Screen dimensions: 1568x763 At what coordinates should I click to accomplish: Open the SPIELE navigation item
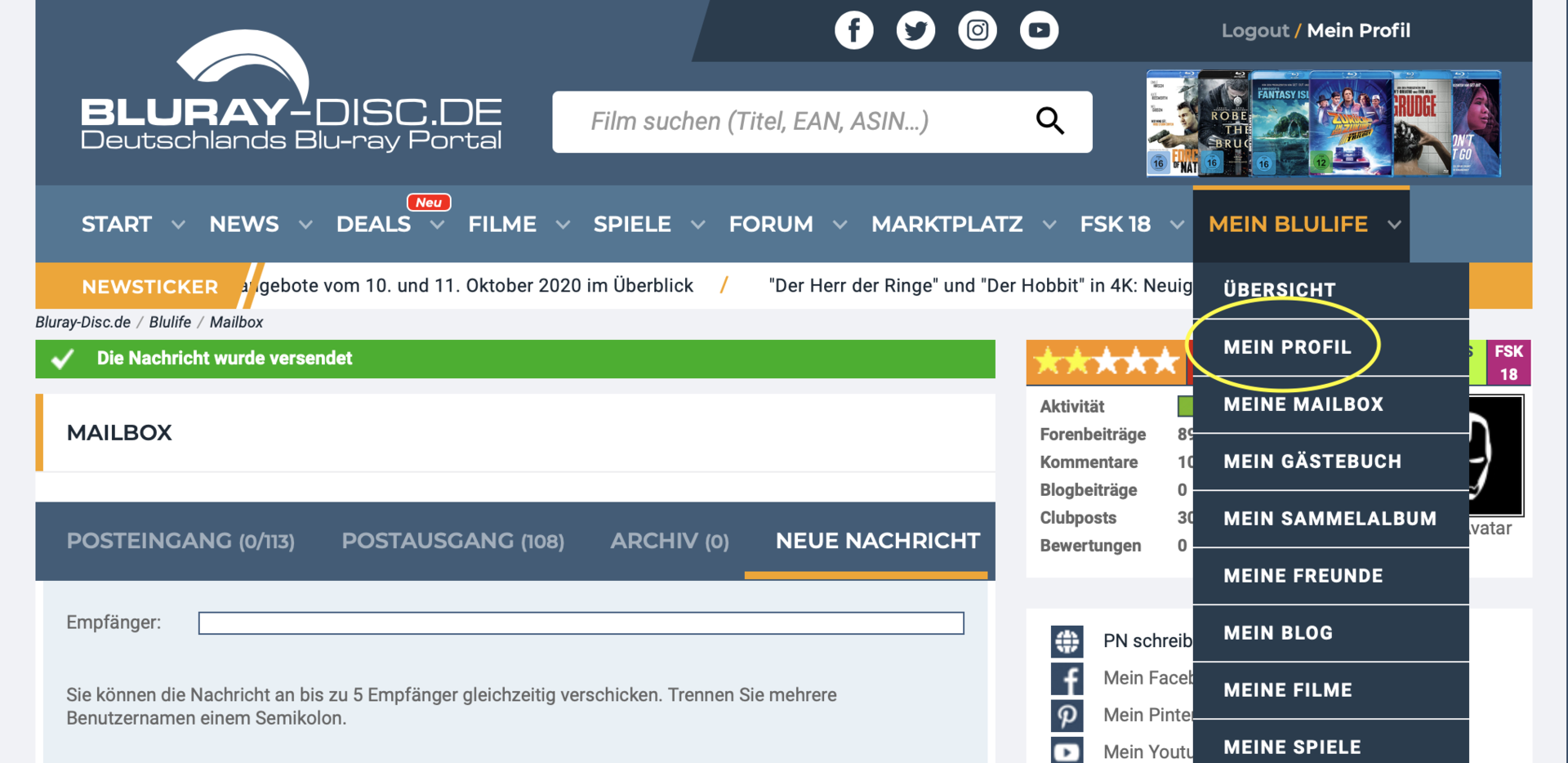click(x=632, y=225)
